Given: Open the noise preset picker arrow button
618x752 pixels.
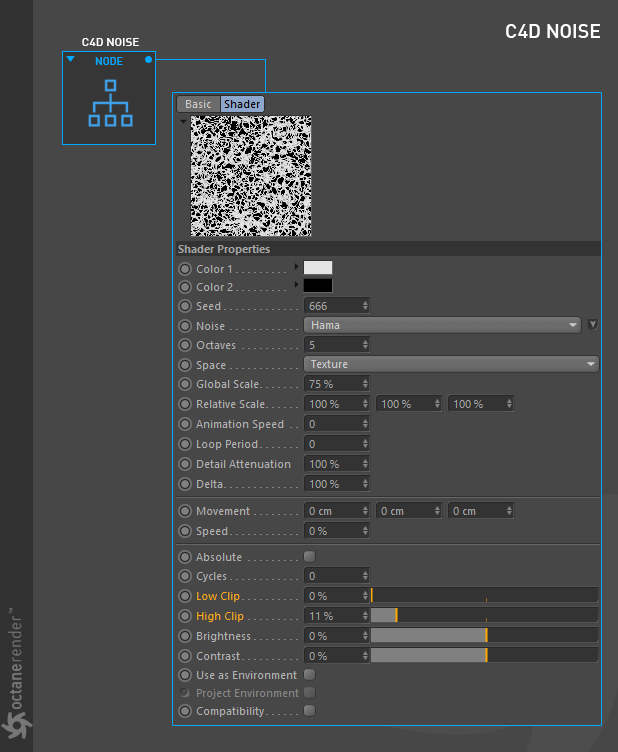Looking at the screenshot, I should pos(593,325).
